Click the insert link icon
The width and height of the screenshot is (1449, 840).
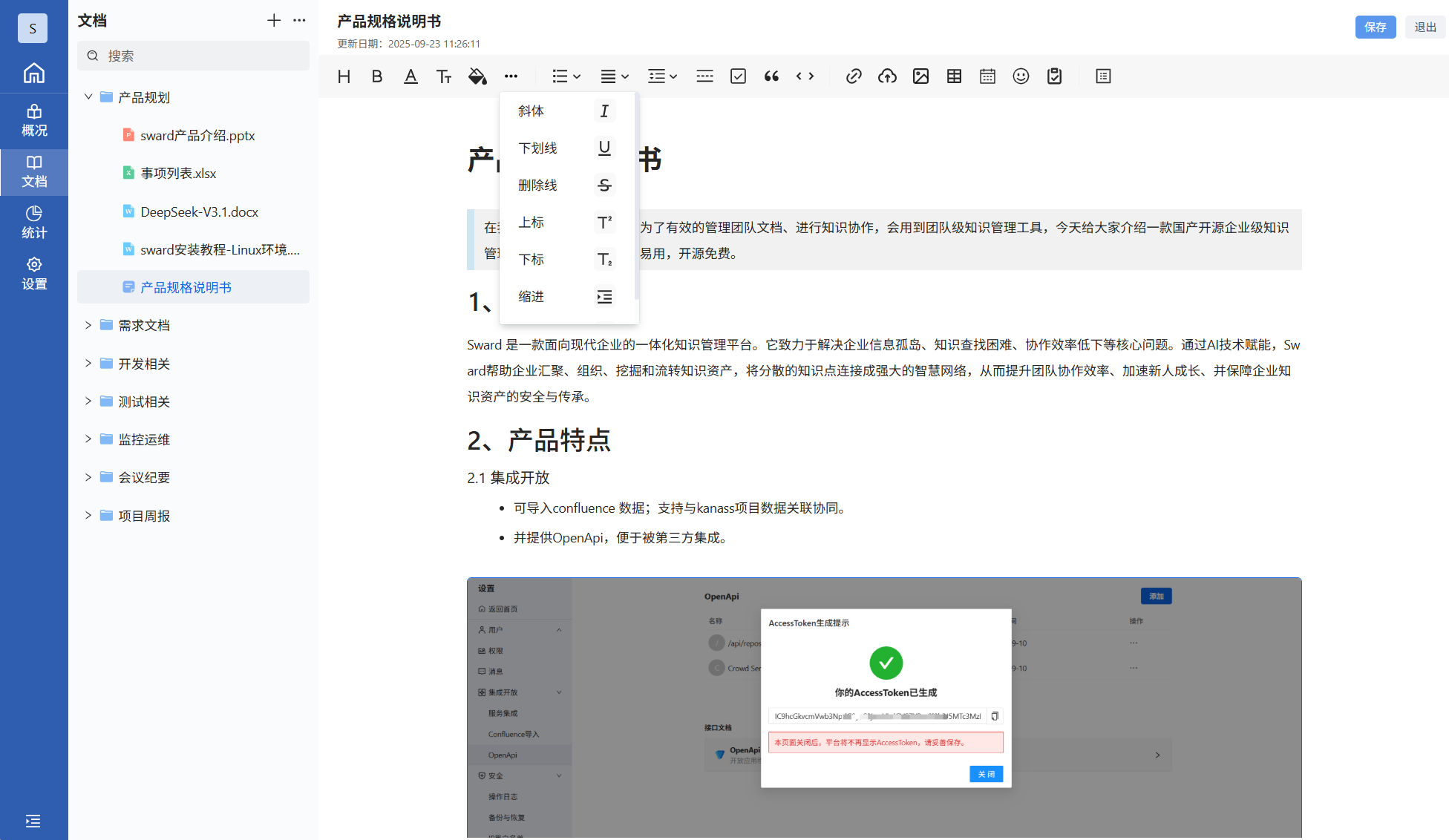[854, 76]
